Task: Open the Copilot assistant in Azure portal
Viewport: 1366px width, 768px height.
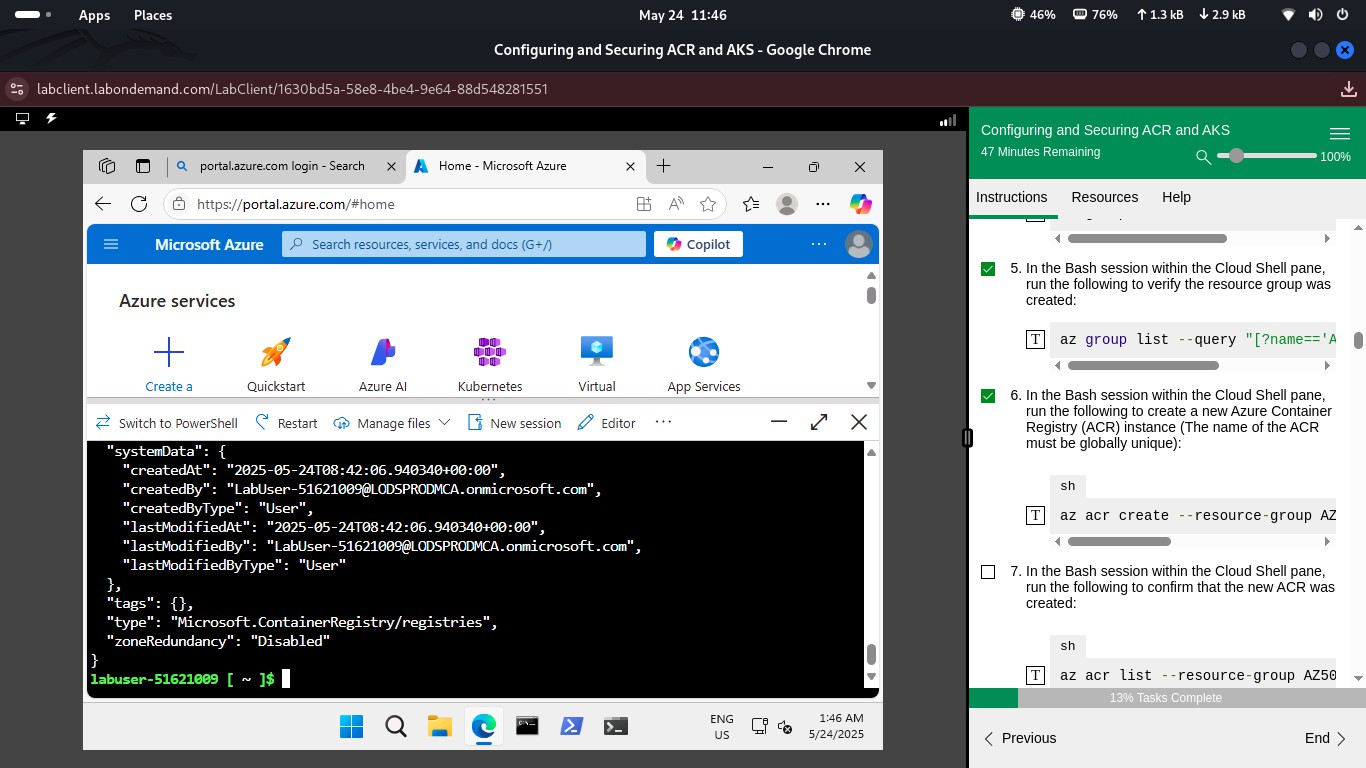Action: [x=697, y=243]
